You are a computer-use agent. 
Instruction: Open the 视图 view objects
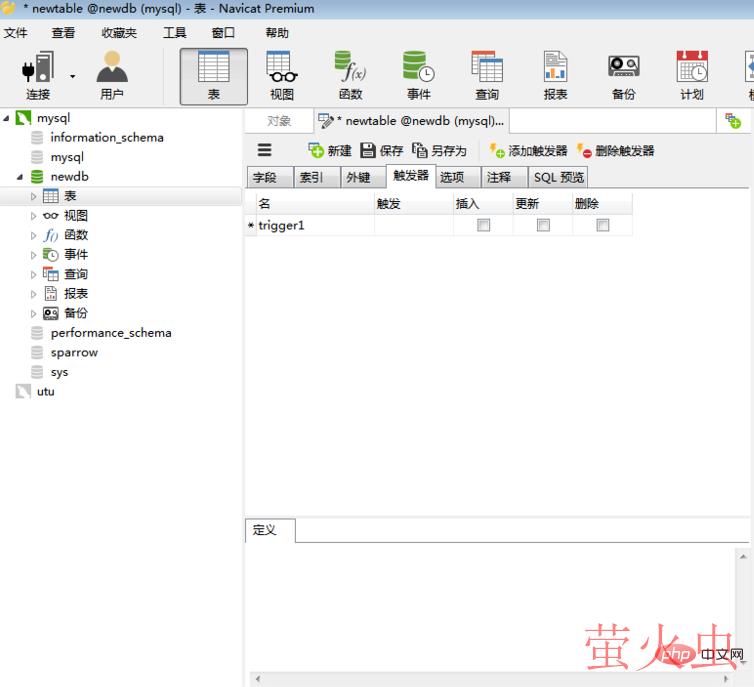[282, 76]
